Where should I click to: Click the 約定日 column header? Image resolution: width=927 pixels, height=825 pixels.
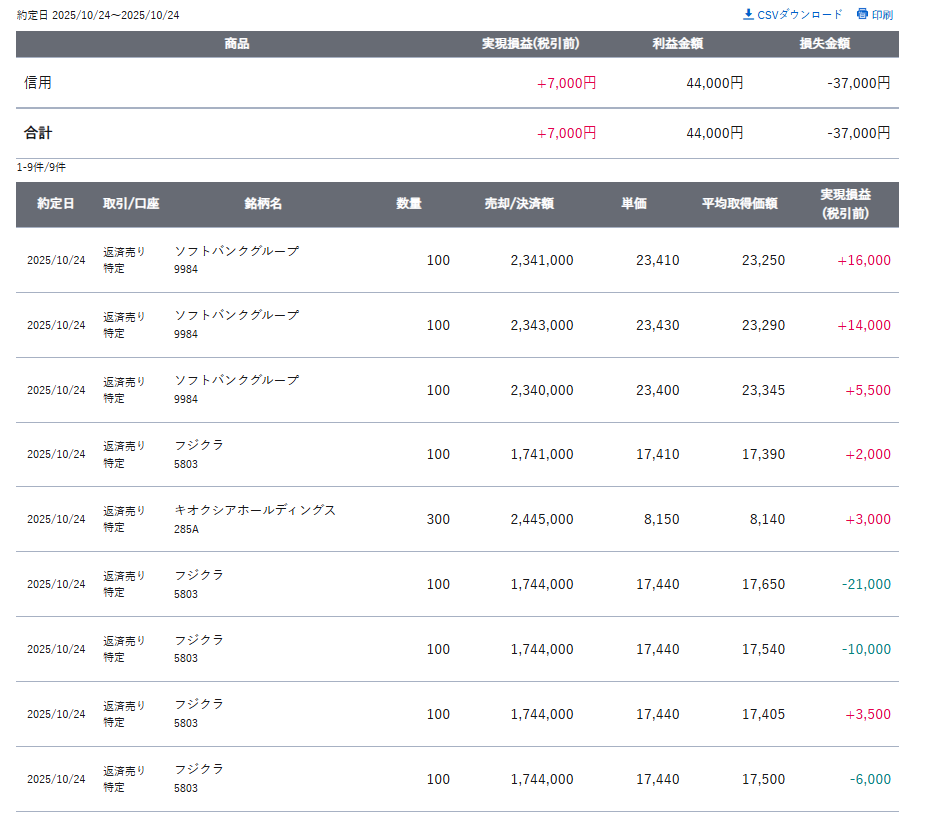(55, 204)
